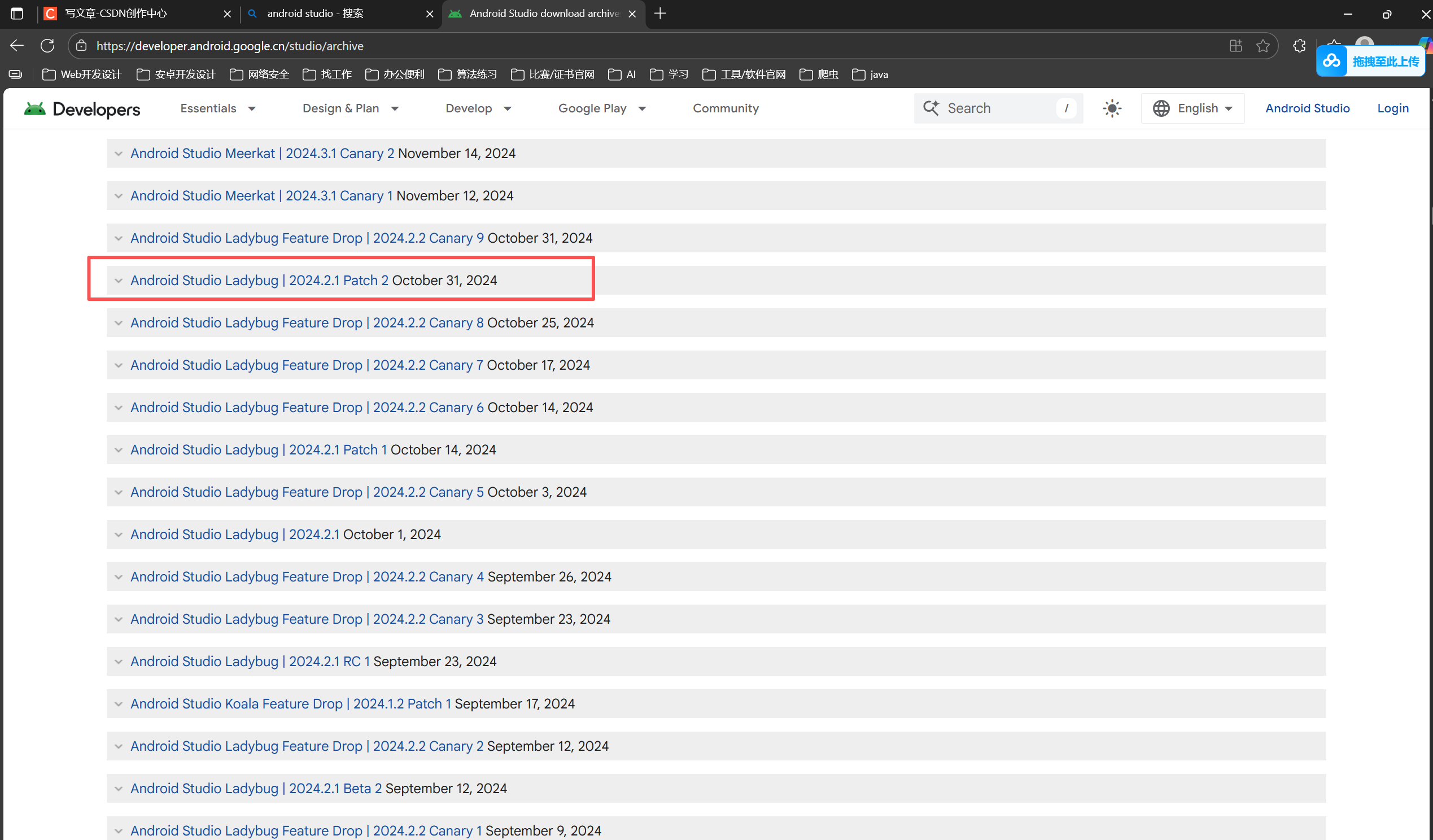Open the 办公便利 bookmark folder
1433x840 pixels.
click(395, 75)
